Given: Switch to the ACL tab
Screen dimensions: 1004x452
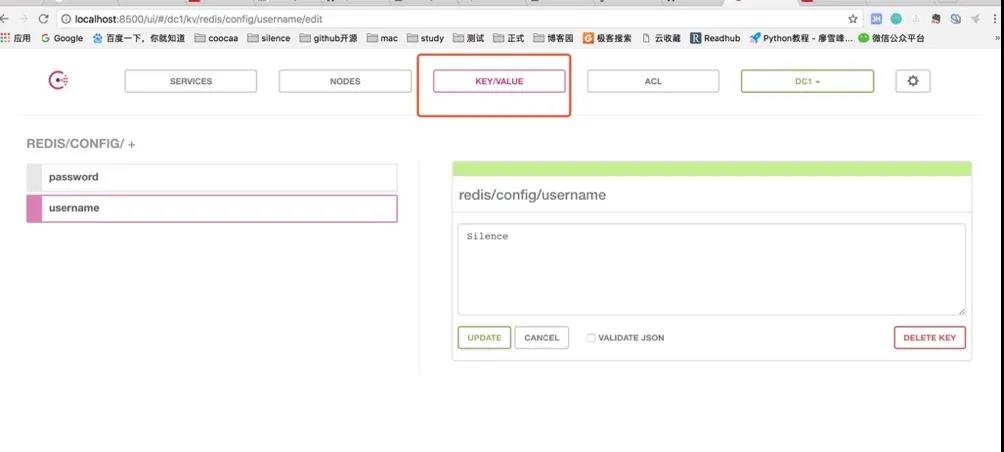Looking at the screenshot, I should [x=653, y=81].
